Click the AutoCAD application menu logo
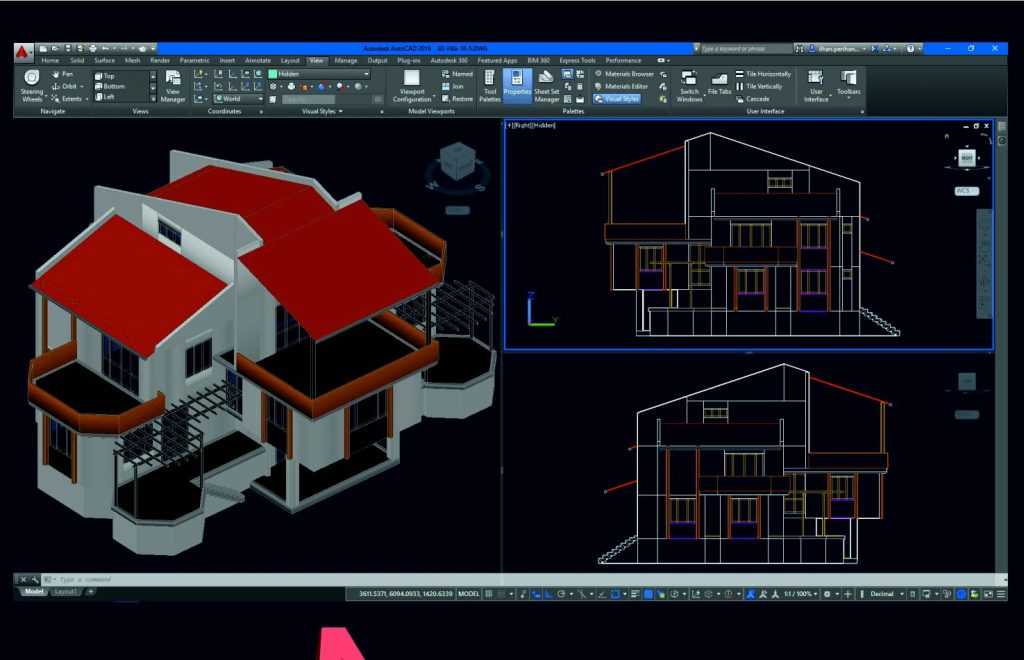1024x660 pixels. coord(22,49)
